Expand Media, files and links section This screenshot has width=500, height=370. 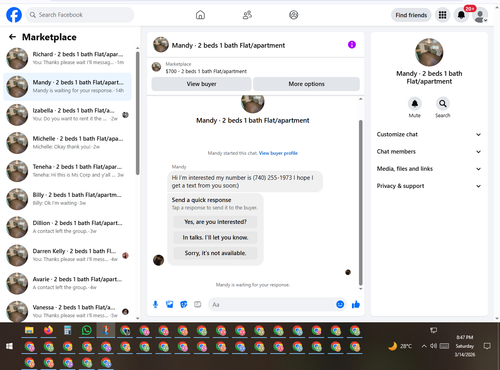point(429,169)
